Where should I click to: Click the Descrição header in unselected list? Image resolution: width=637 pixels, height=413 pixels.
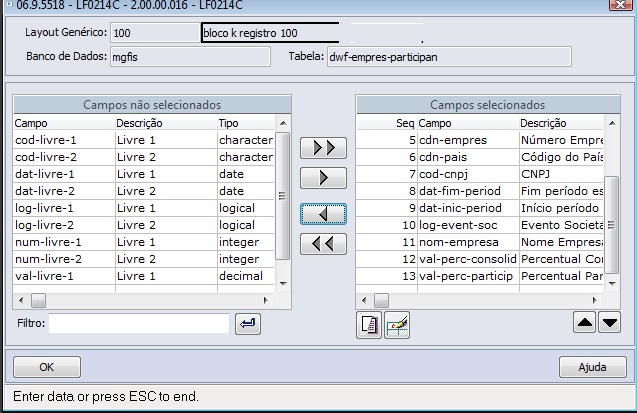(166, 123)
